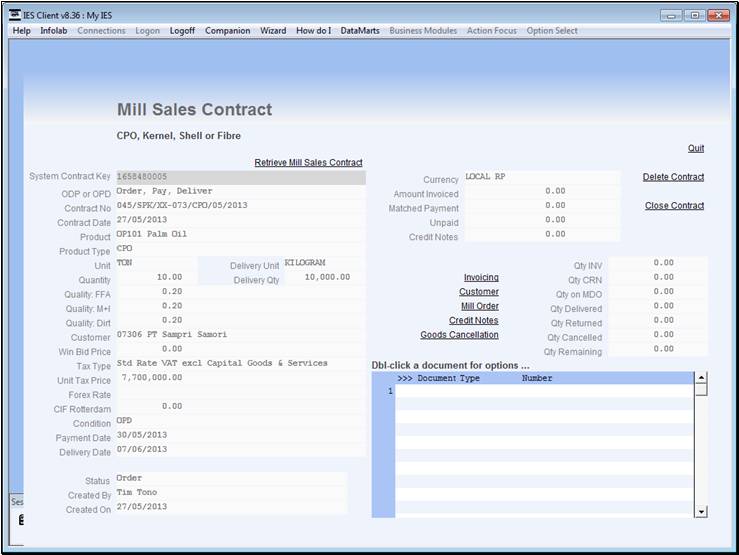Click the Amount Invoiced value
Image resolution: width=739 pixels, height=555 pixels.
tap(541, 191)
